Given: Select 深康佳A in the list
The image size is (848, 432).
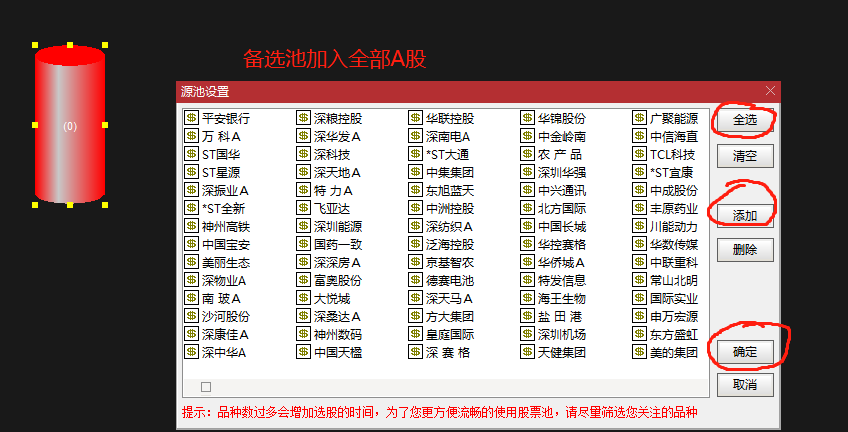Looking at the screenshot, I should tap(226, 335).
